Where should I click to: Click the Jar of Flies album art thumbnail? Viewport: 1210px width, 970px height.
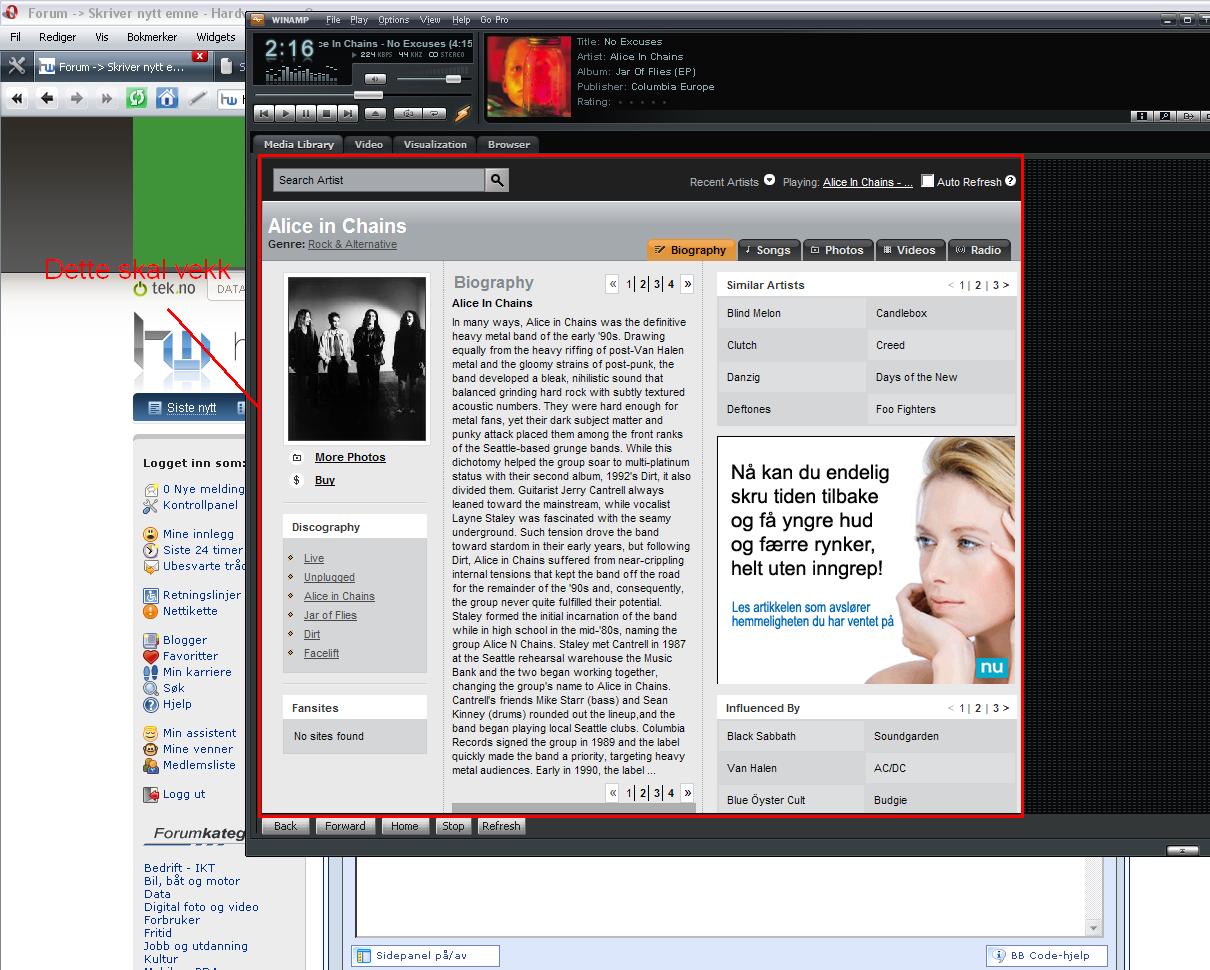(x=528, y=76)
